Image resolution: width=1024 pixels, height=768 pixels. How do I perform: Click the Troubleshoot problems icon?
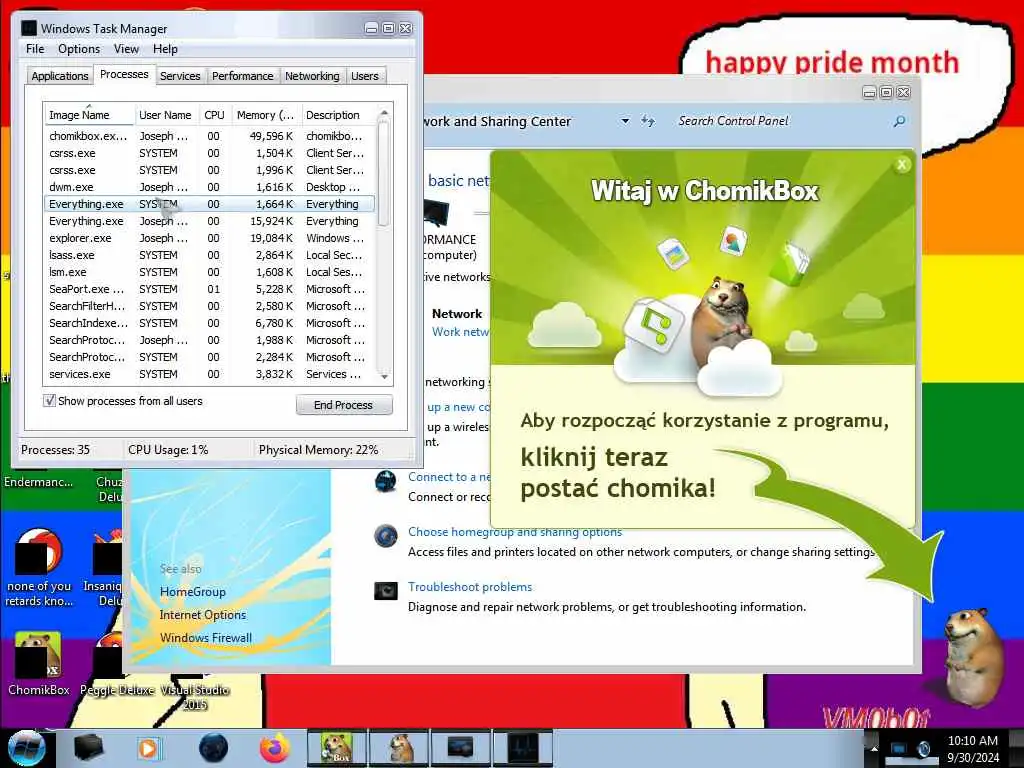coord(385,590)
